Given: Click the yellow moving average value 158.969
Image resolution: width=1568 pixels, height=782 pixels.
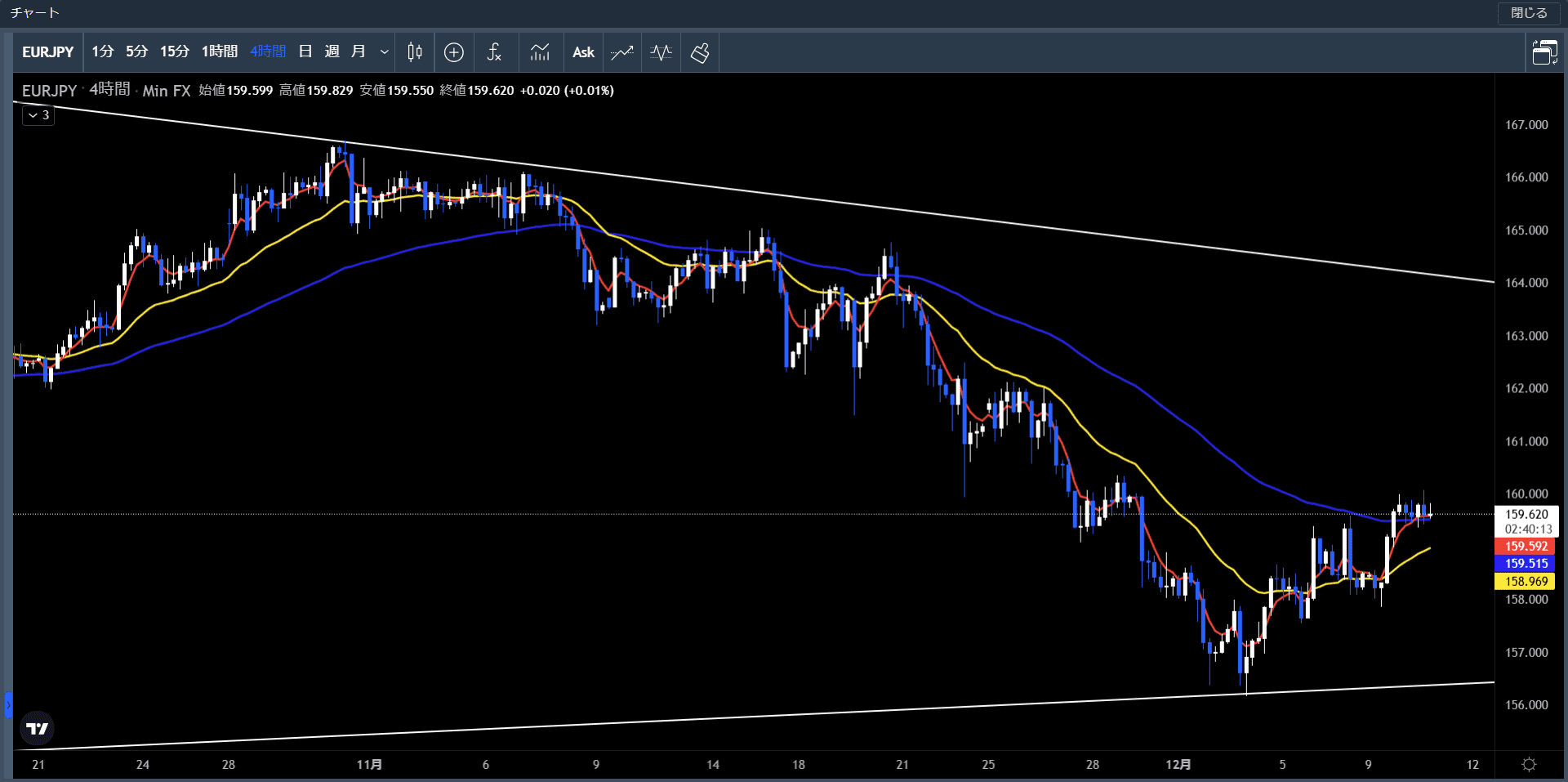Looking at the screenshot, I should [x=1525, y=581].
